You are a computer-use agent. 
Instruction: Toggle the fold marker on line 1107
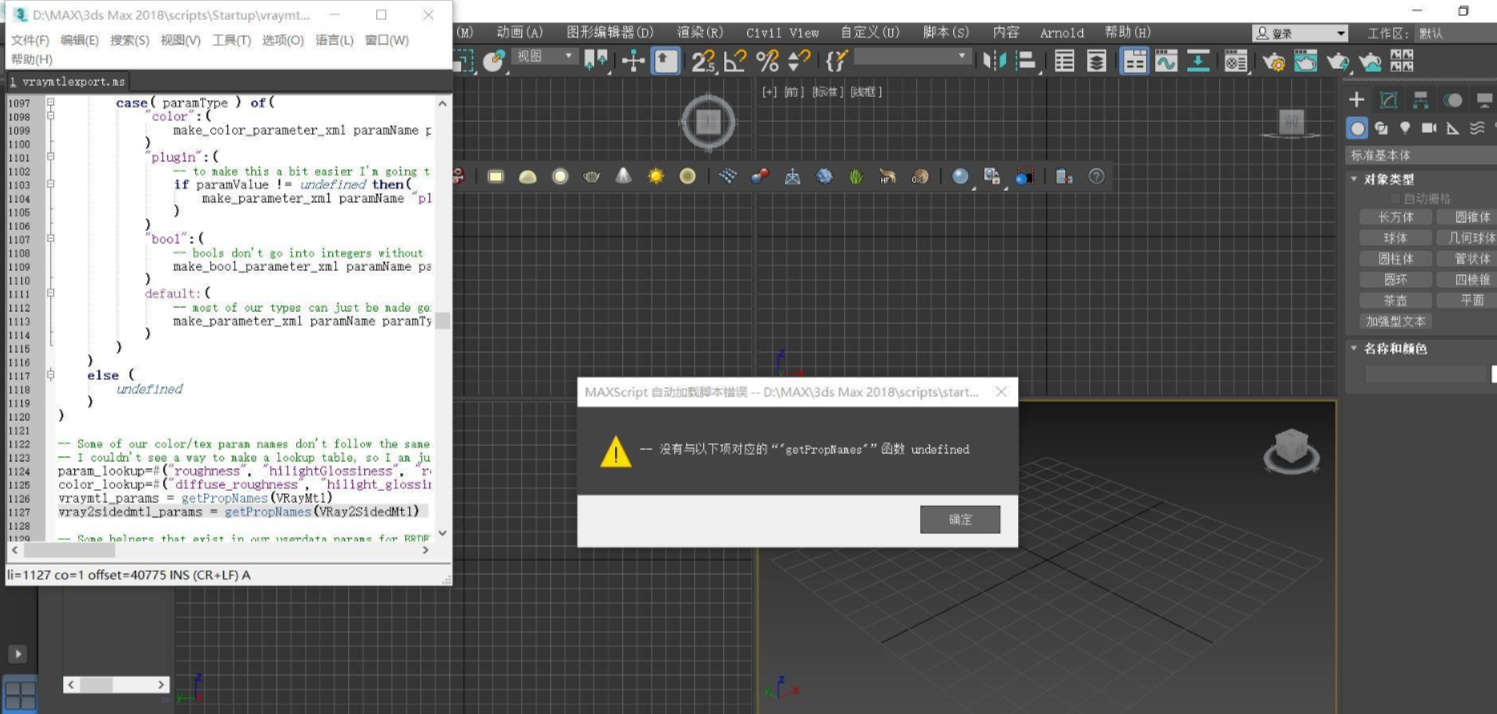(50, 240)
